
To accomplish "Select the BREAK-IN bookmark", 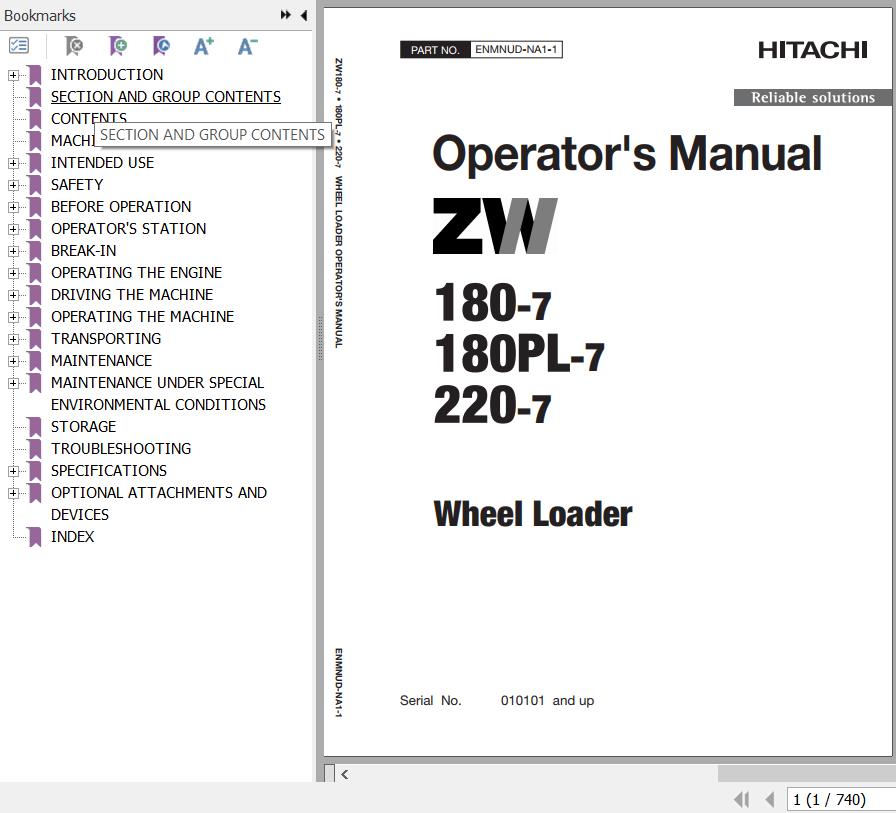I will point(83,251).
